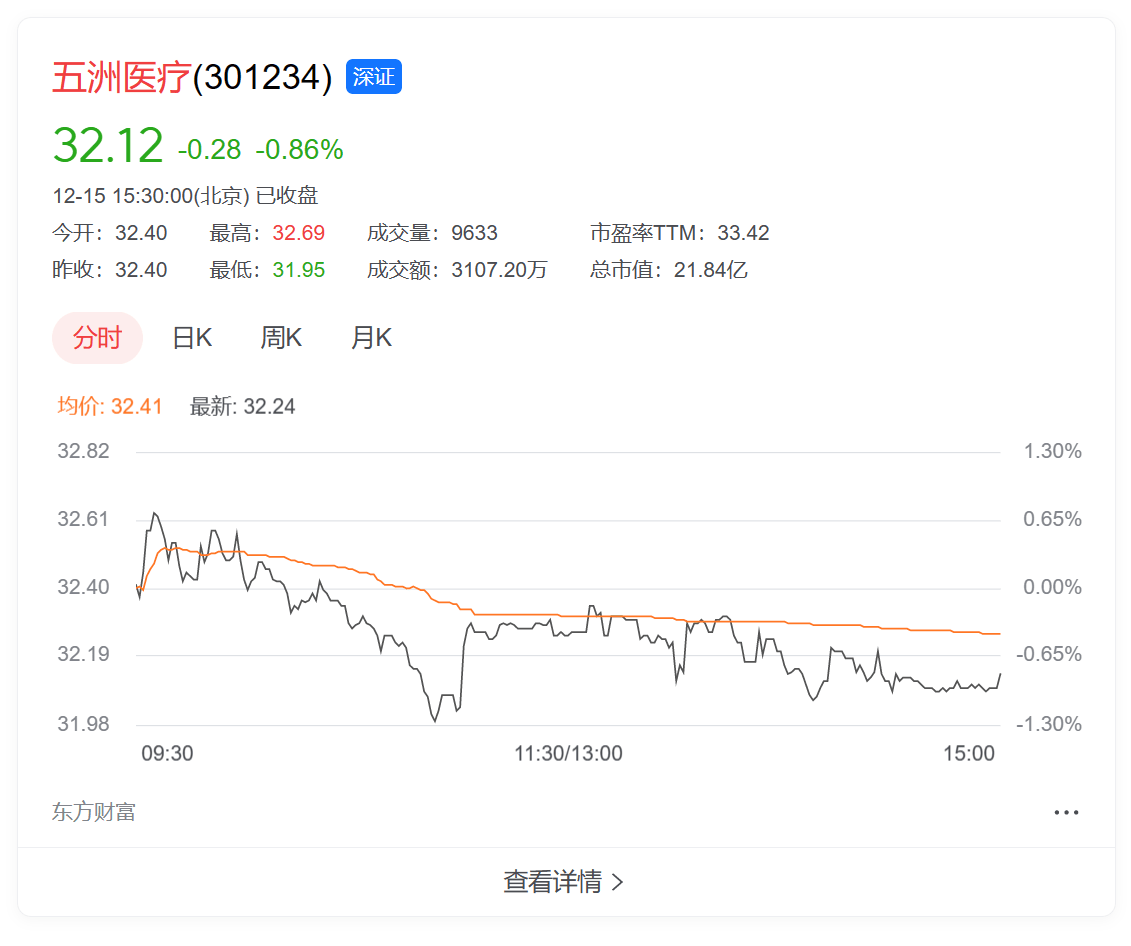Image resolution: width=1131 pixels, height=946 pixels.
Task: Click the daily high value 32.69
Action: click(x=299, y=232)
